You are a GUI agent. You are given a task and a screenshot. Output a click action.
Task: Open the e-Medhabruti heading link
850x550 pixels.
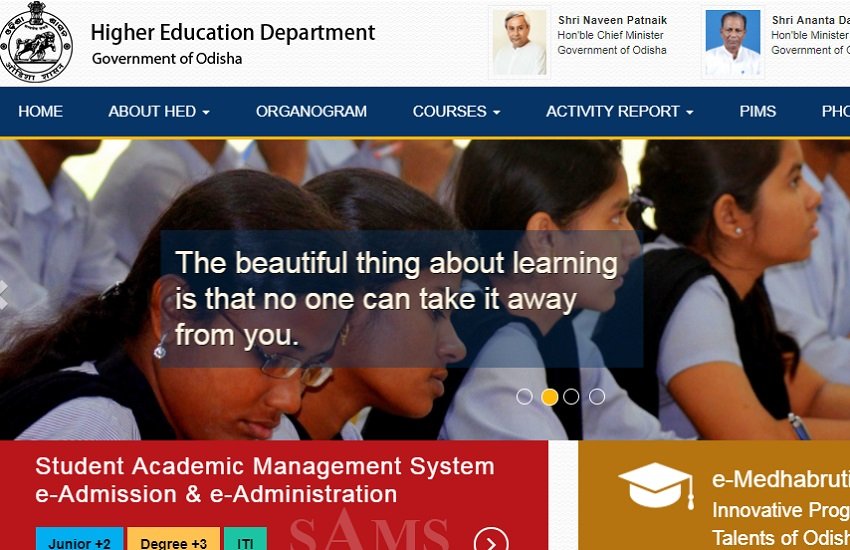click(x=781, y=479)
